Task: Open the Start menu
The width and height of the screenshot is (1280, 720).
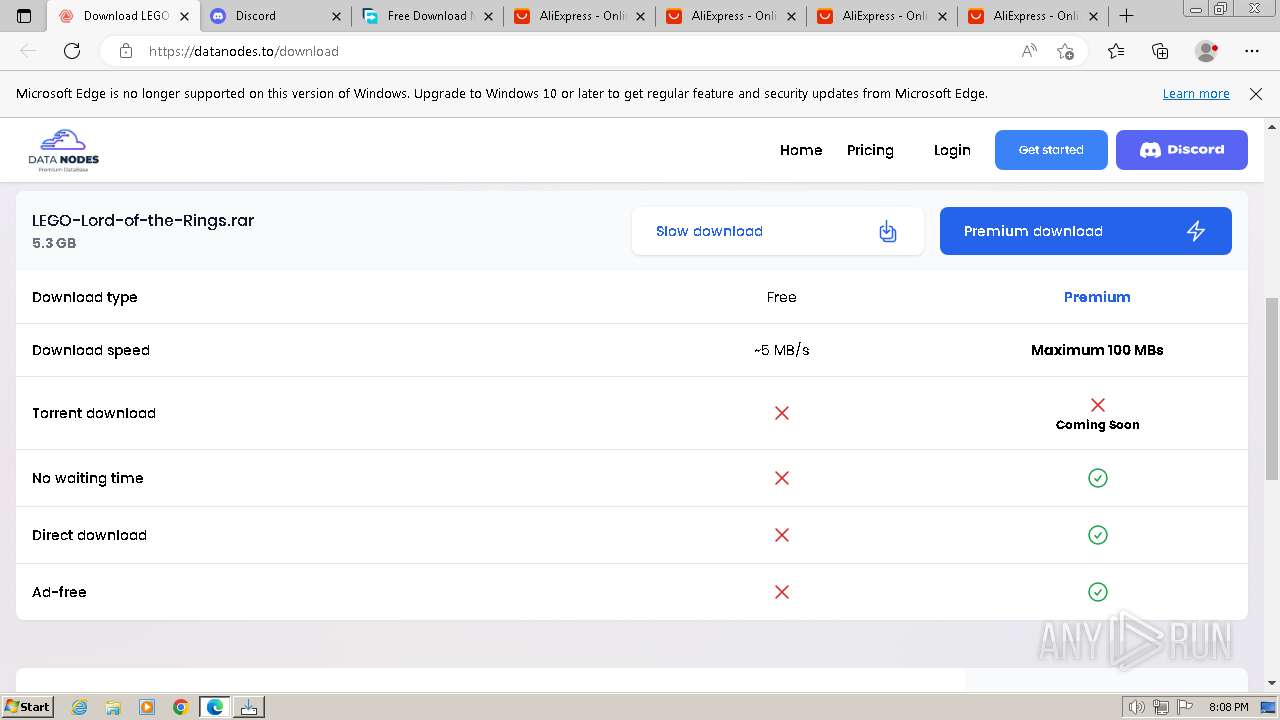Action: click(x=27, y=707)
